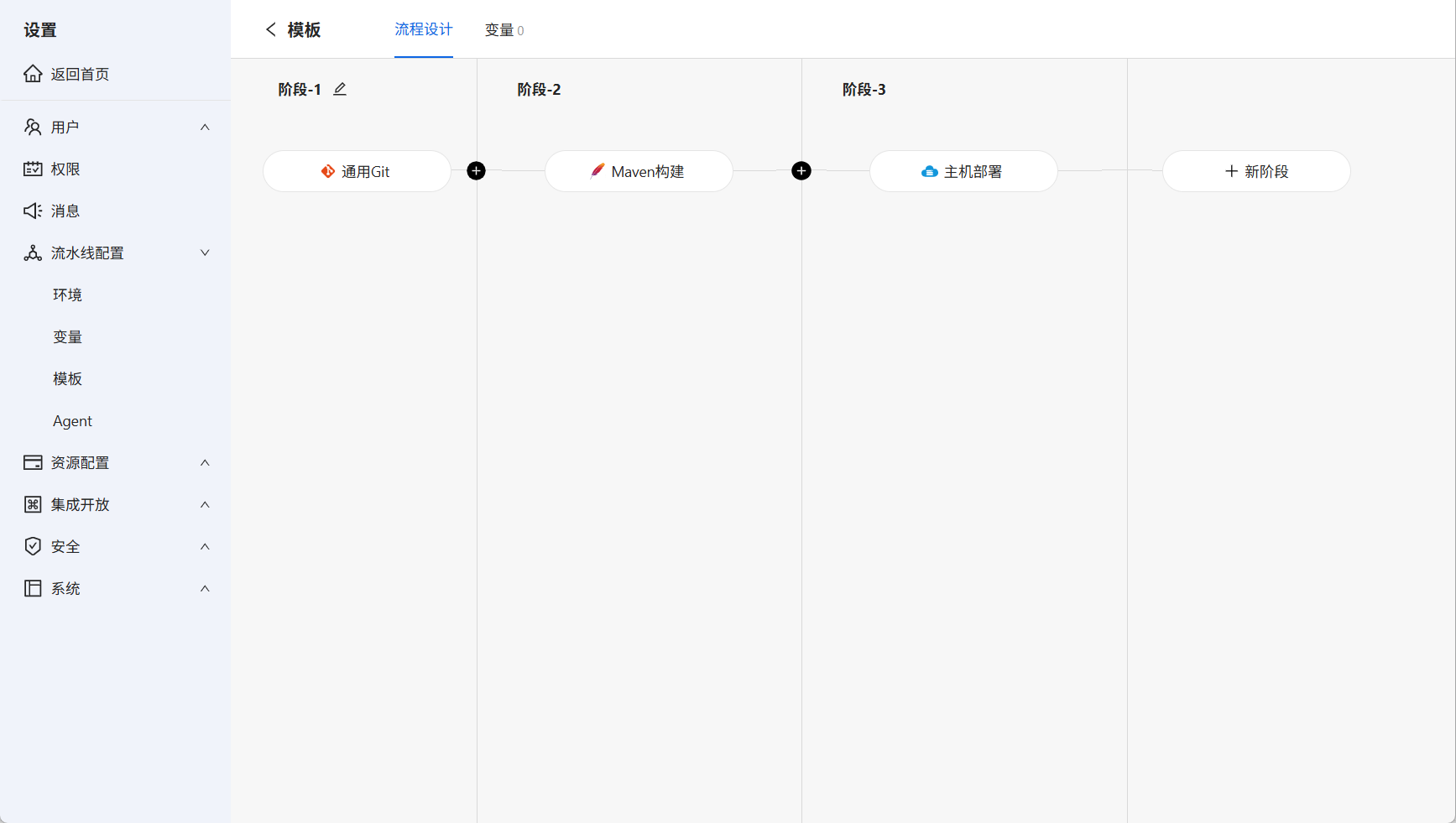Click the home icon next to 返回首页
The height and width of the screenshot is (823, 1456).
tap(33, 73)
